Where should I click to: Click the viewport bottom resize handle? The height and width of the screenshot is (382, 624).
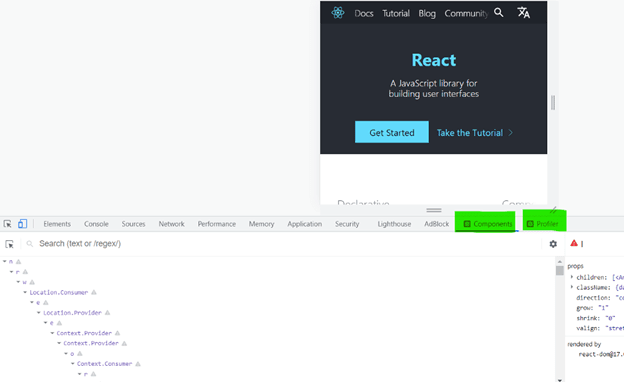coord(434,210)
